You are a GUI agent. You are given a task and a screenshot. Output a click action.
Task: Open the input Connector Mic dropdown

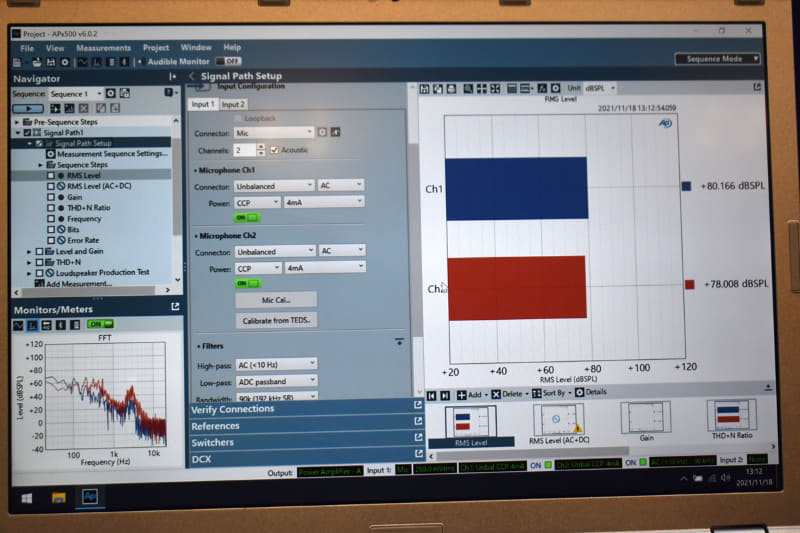point(273,133)
